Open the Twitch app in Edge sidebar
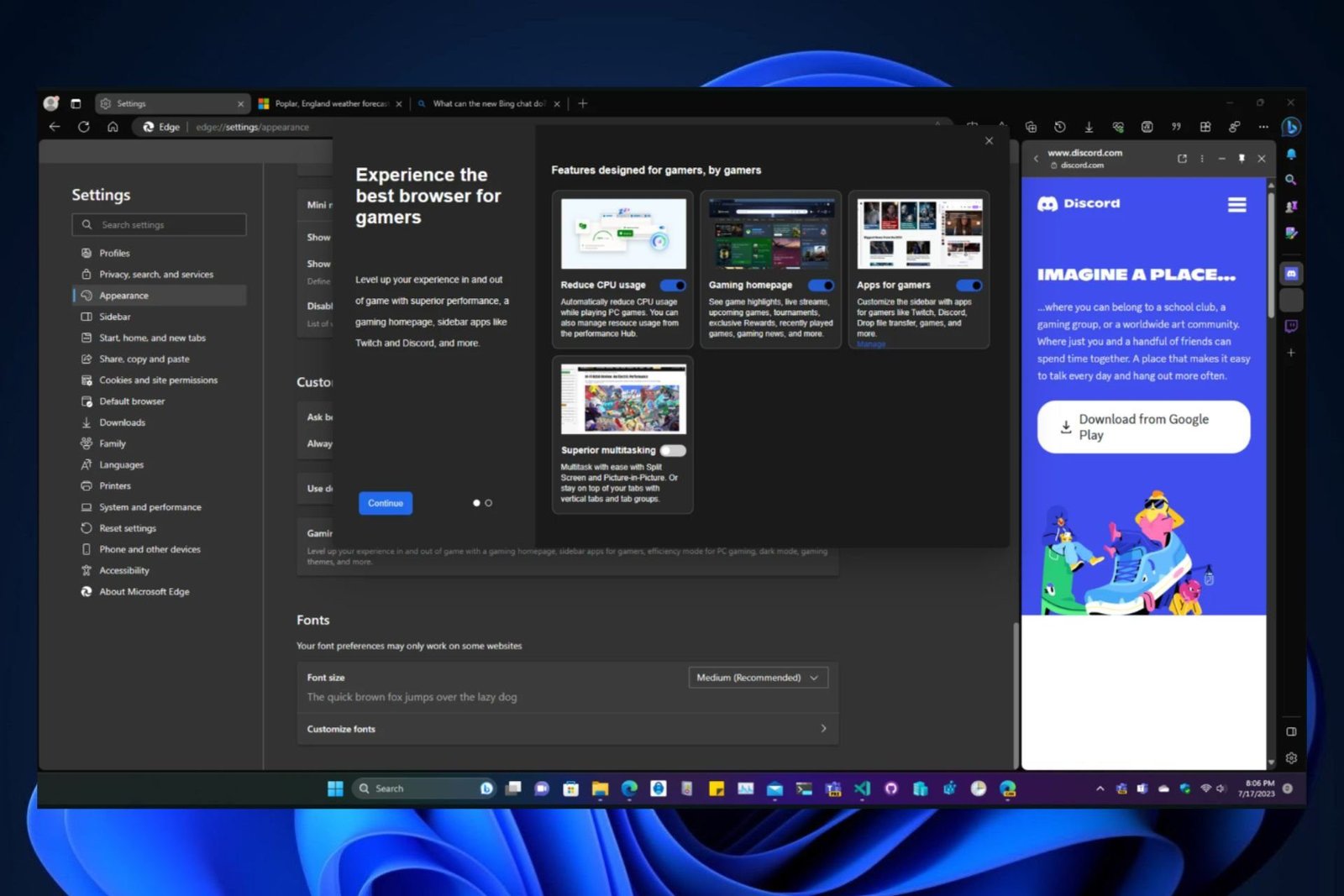The height and width of the screenshot is (896, 1344). (x=1291, y=326)
